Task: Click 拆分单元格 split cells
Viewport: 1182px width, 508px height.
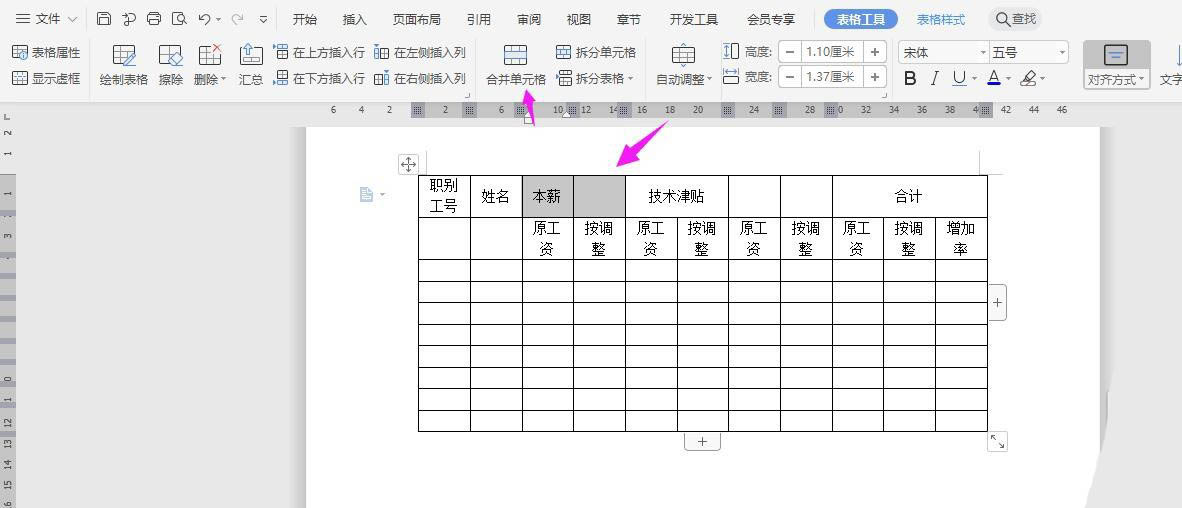Action: pyautogui.click(x=596, y=52)
